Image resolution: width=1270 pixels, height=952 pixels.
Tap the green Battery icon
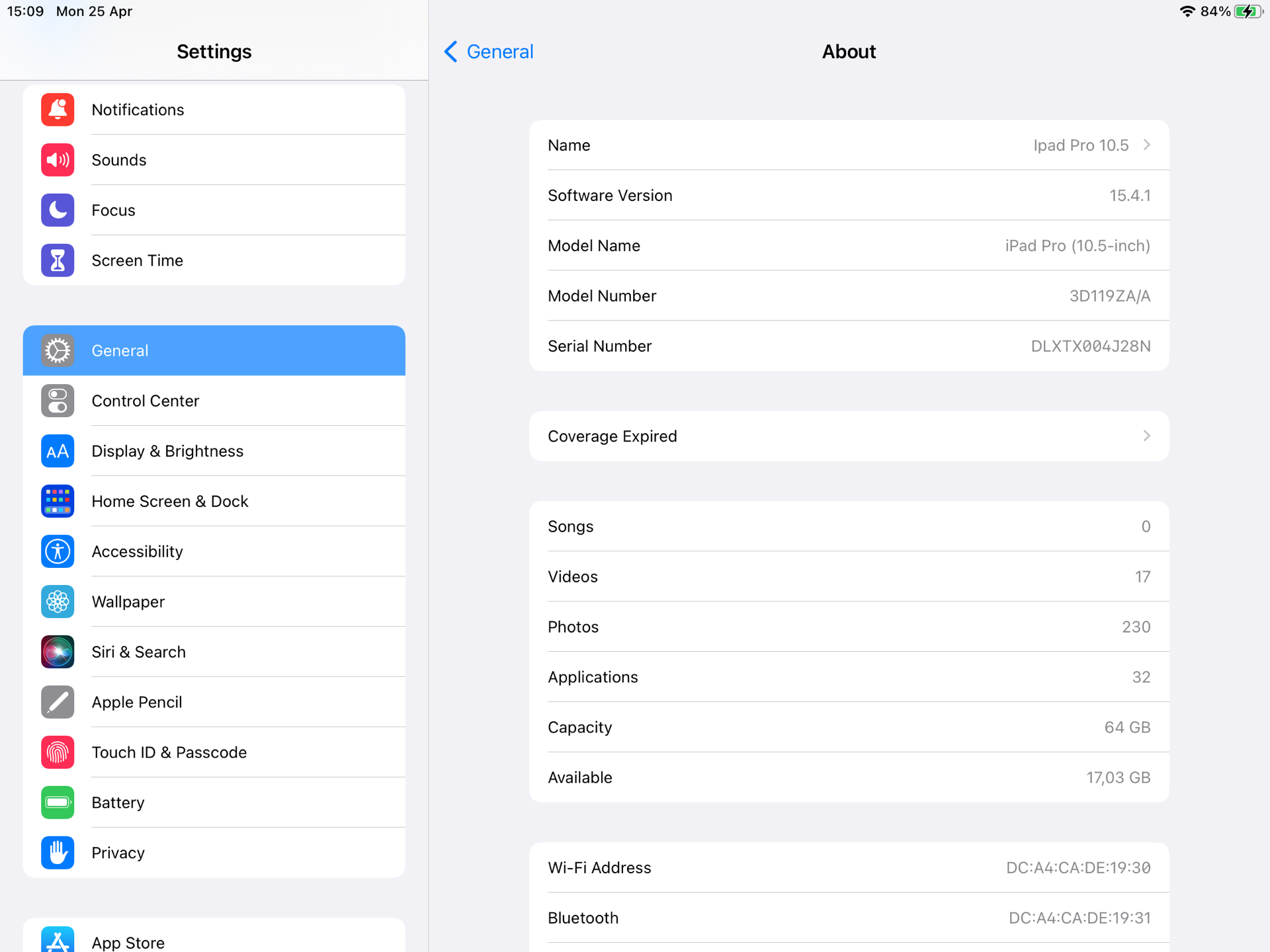click(x=58, y=803)
